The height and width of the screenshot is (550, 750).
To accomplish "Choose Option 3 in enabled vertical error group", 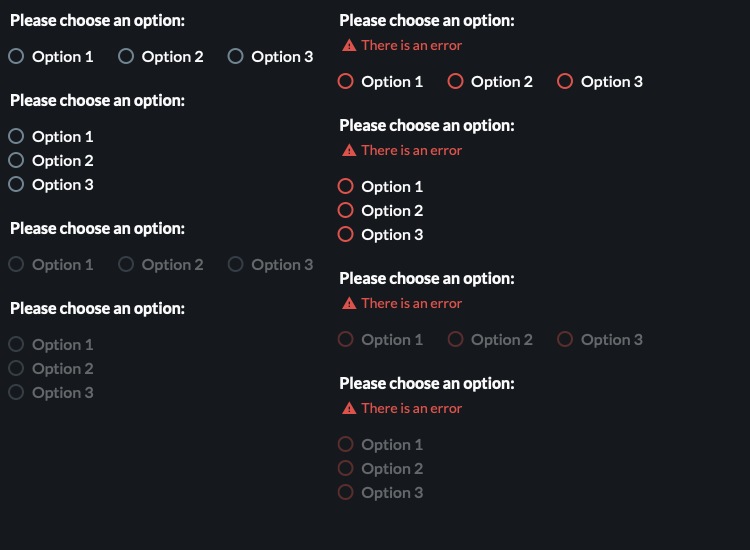I will (346, 235).
